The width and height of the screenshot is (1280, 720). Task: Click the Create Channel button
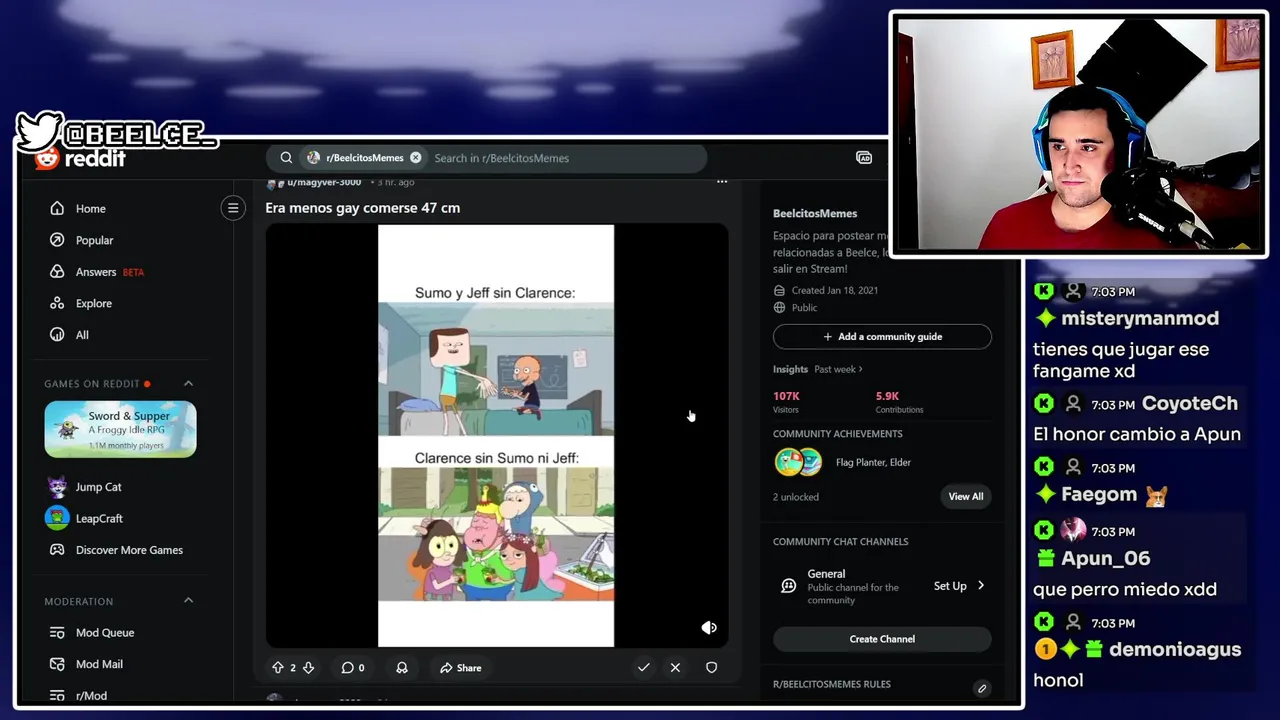point(882,639)
